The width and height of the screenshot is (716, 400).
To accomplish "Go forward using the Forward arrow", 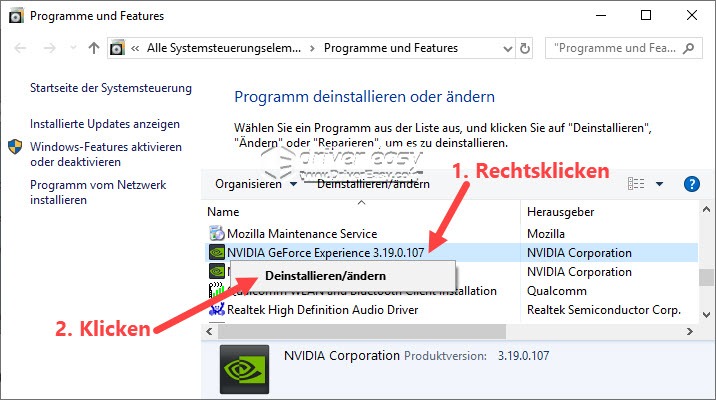I will (49, 48).
